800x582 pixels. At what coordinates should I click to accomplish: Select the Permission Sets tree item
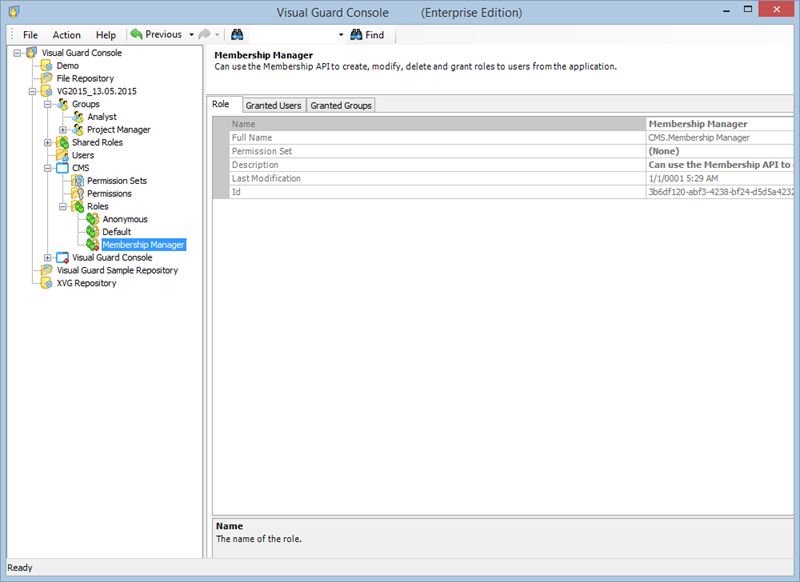point(117,181)
